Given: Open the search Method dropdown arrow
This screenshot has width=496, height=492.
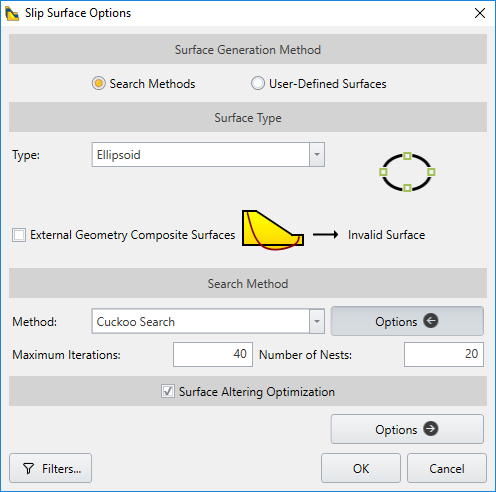Looking at the screenshot, I should (317, 321).
